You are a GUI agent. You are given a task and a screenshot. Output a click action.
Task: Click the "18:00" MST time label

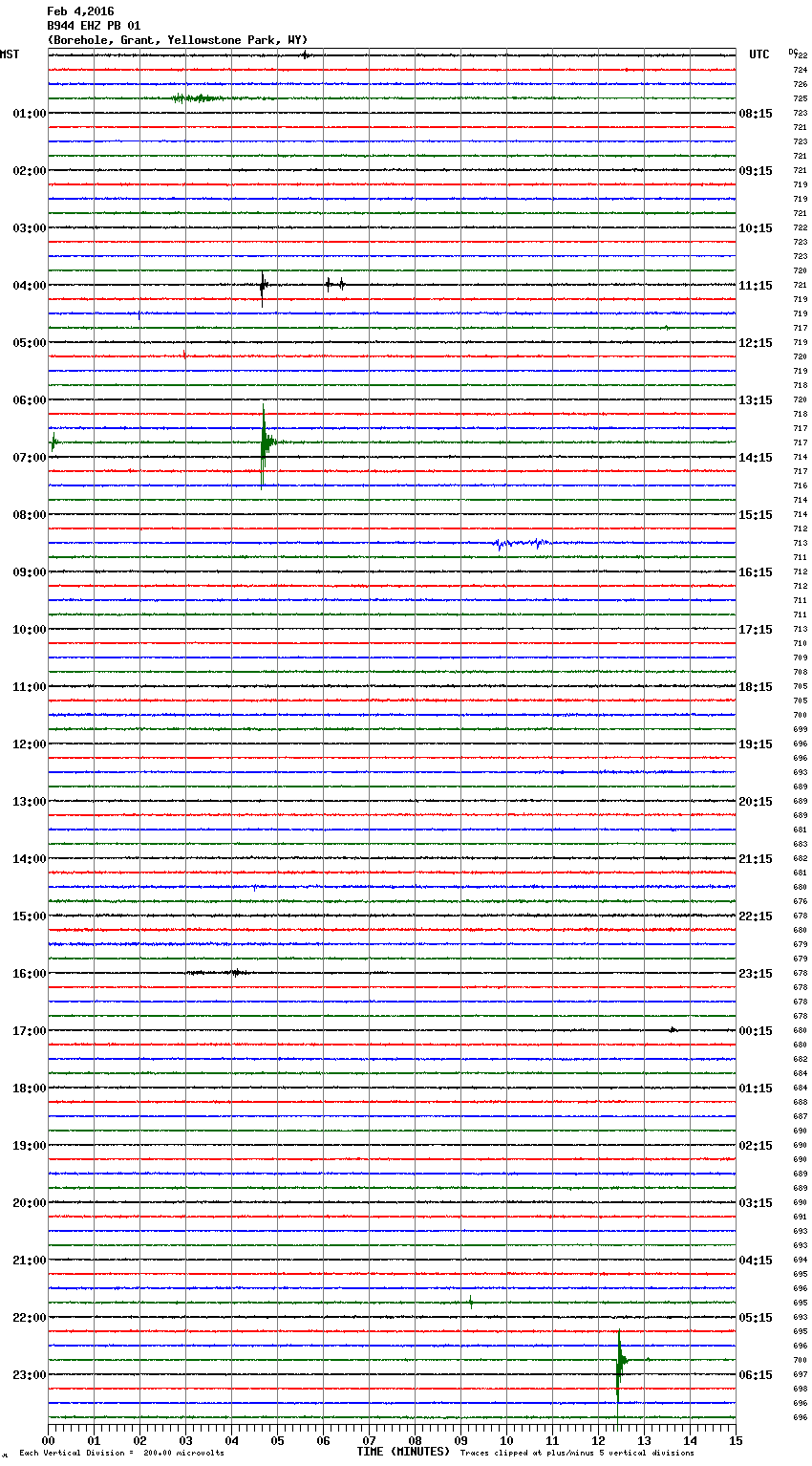[30, 1089]
